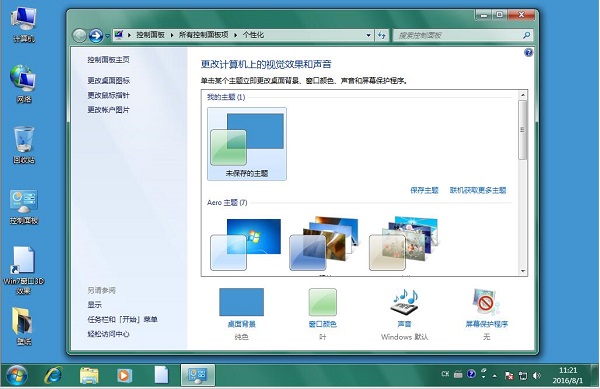Click the theme list scroll up arrow
Image resolution: width=600 pixels, height=389 pixels.
(x=523, y=95)
